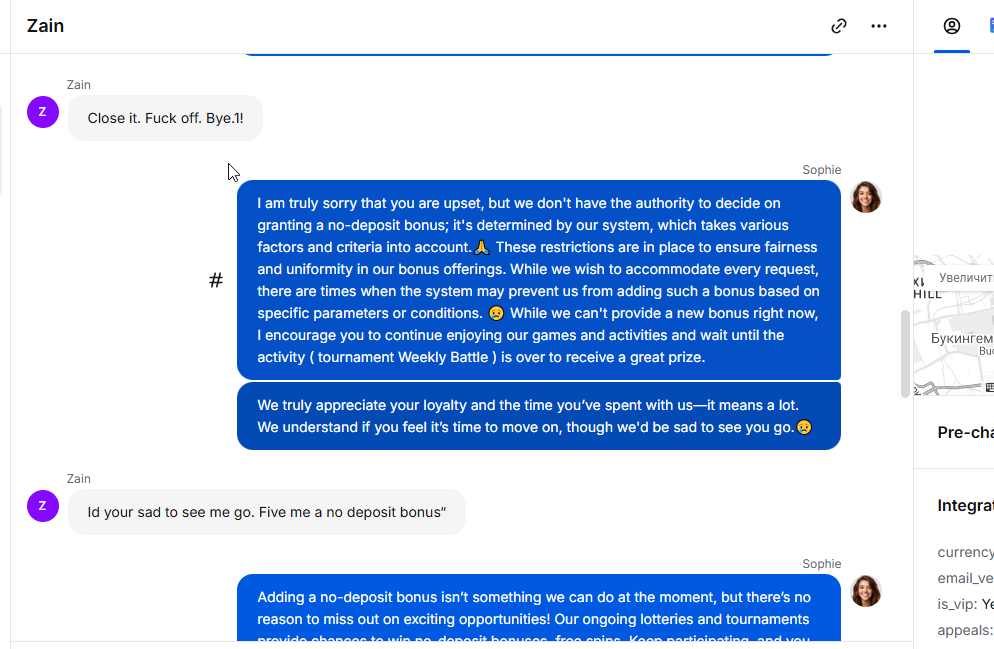The image size is (994, 649).
Task: Select the customer profile details tab
Action: pyautogui.click(x=951, y=26)
